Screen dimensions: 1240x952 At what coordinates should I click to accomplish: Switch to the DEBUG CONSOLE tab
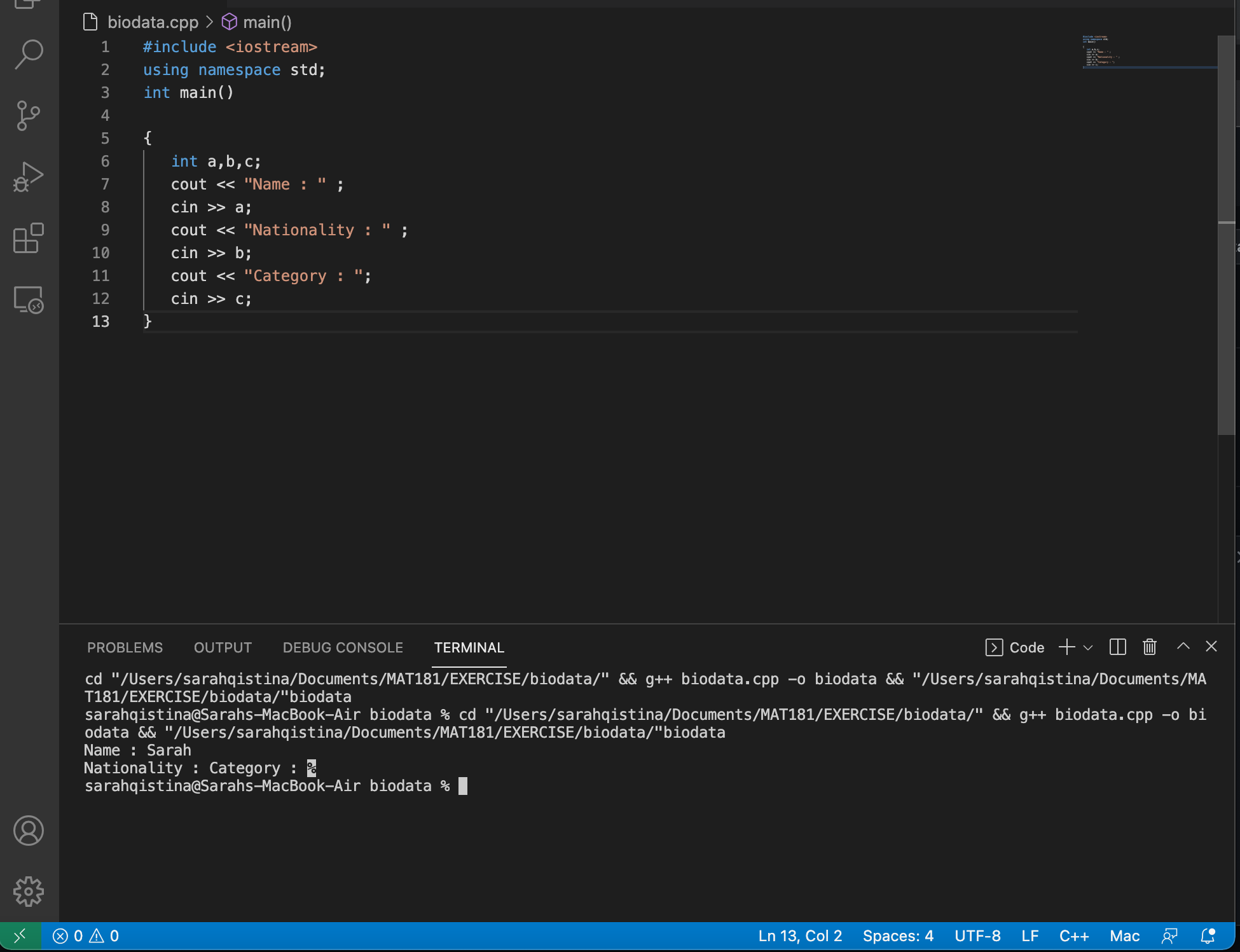tap(342, 647)
